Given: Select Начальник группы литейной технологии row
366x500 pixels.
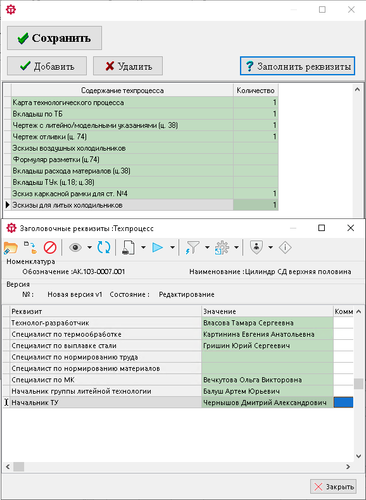Looking at the screenshot, I should click(x=178, y=391).
